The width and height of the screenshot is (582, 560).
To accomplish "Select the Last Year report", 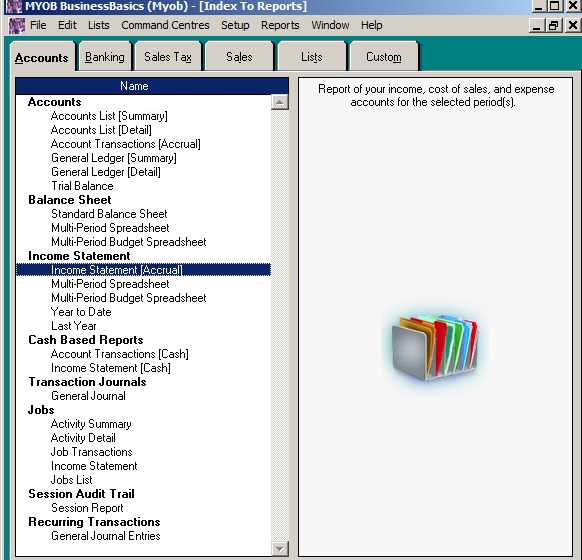I will pyautogui.click(x=73, y=326).
